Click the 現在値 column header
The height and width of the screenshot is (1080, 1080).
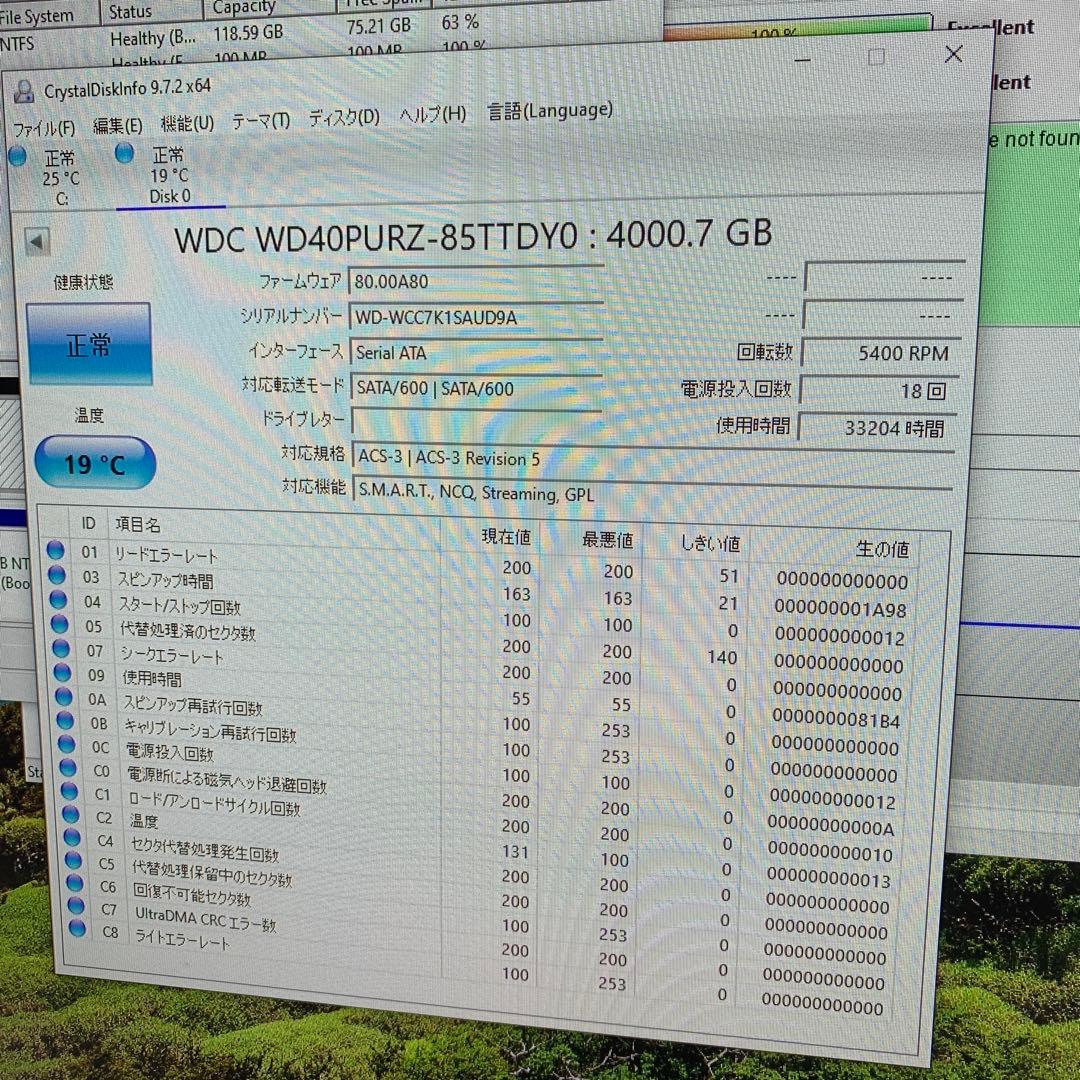click(506, 537)
